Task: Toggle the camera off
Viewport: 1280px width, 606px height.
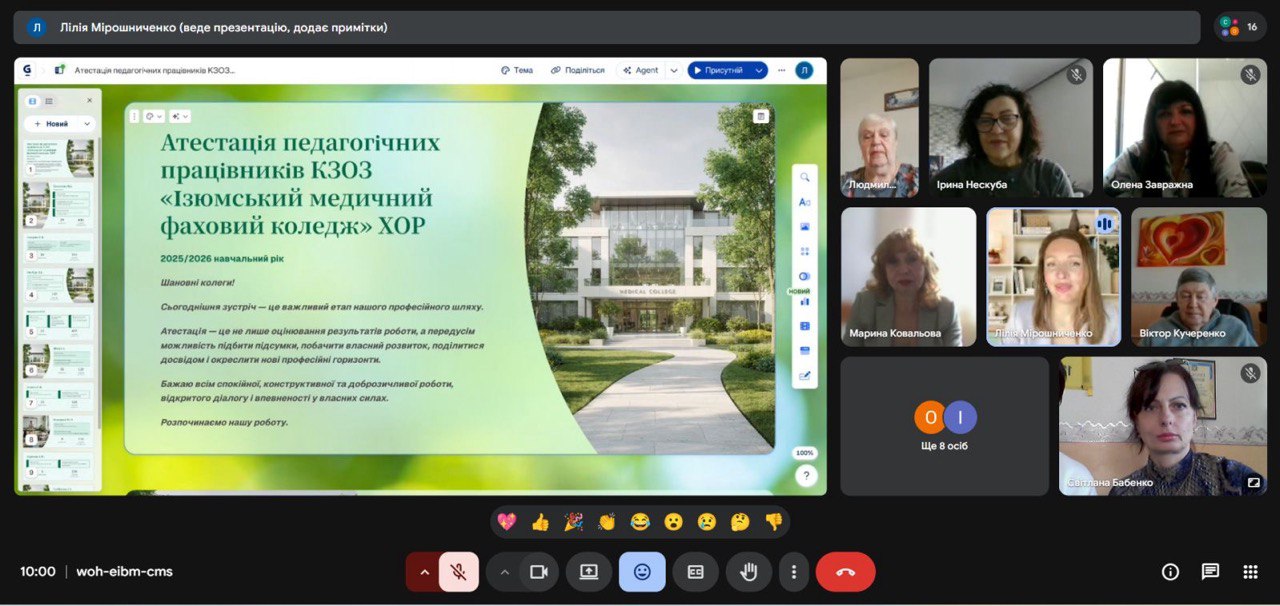Action: [539, 572]
